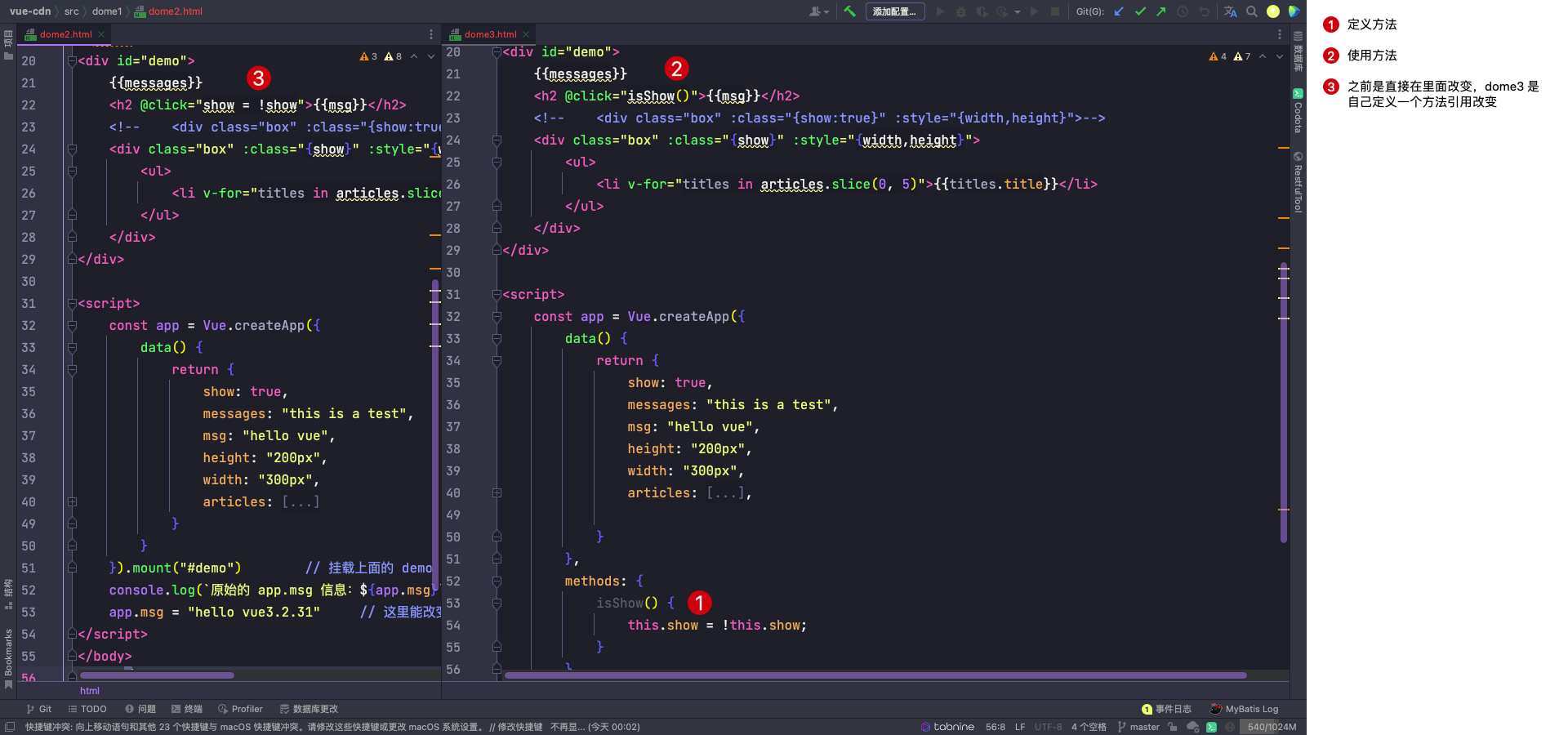
Task: Click the Git commit green checkmark
Action: coord(1140,11)
